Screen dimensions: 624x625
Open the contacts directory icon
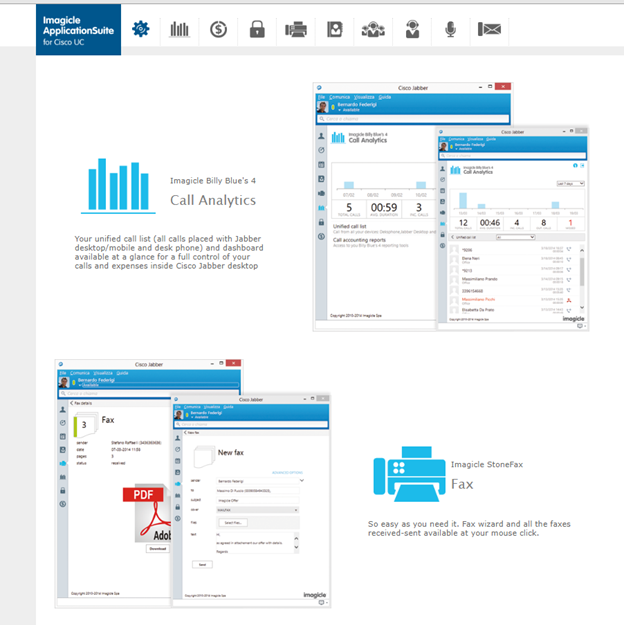(x=335, y=29)
